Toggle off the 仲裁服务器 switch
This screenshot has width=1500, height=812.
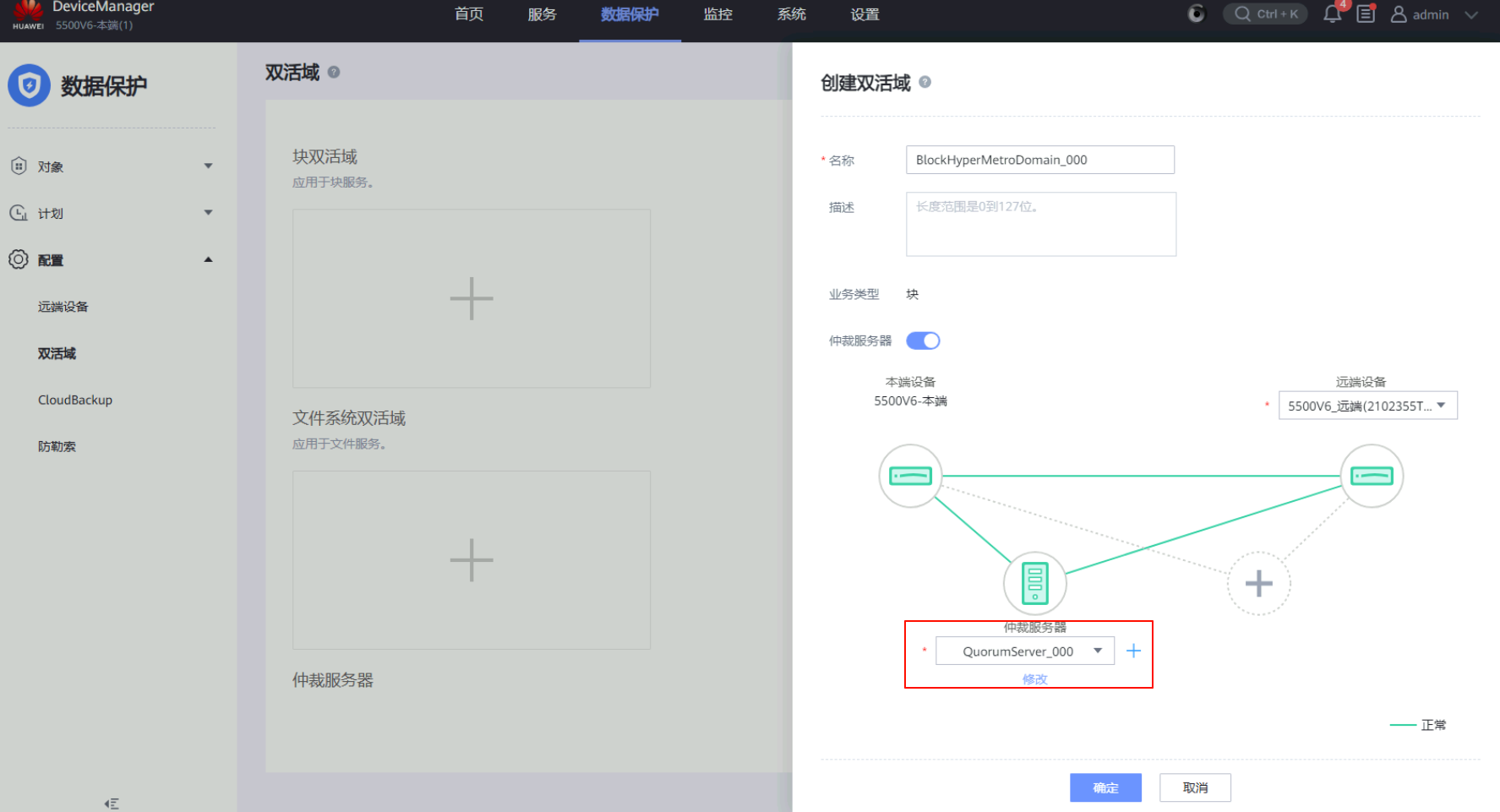point(923,341)
